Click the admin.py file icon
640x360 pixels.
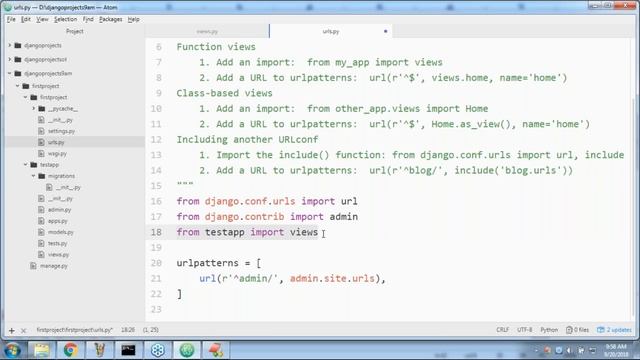click(x=41, y=209)
